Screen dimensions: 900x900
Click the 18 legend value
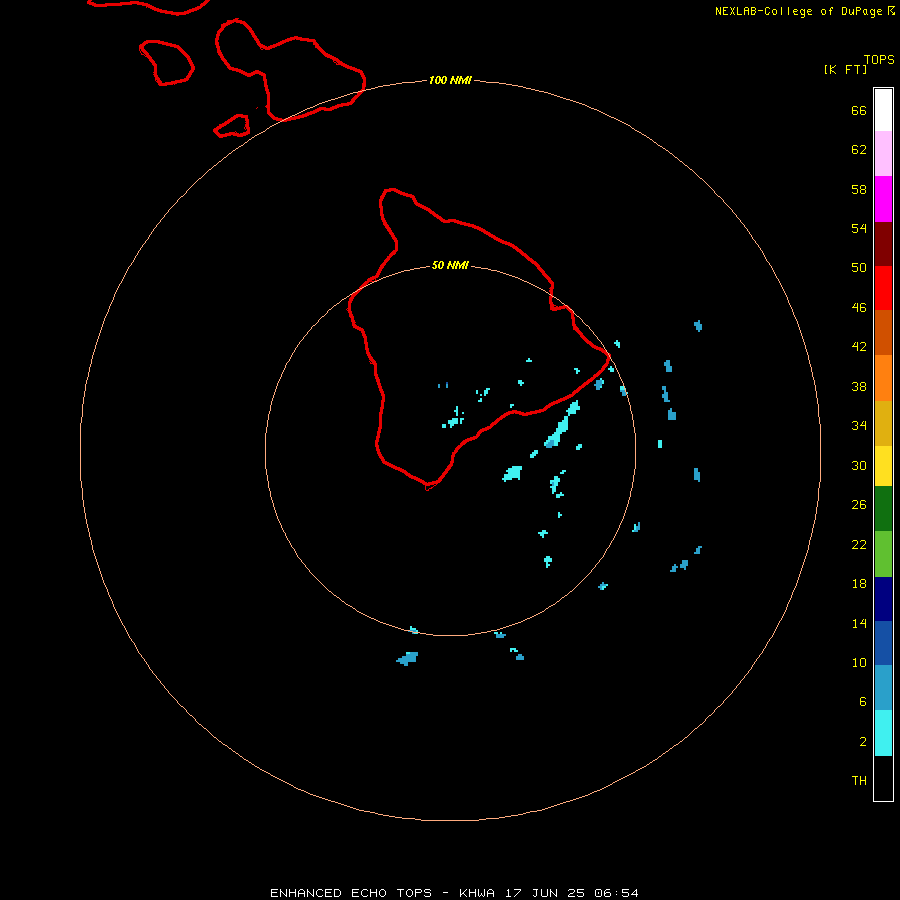pyautogui.click(x=859, y=584)
